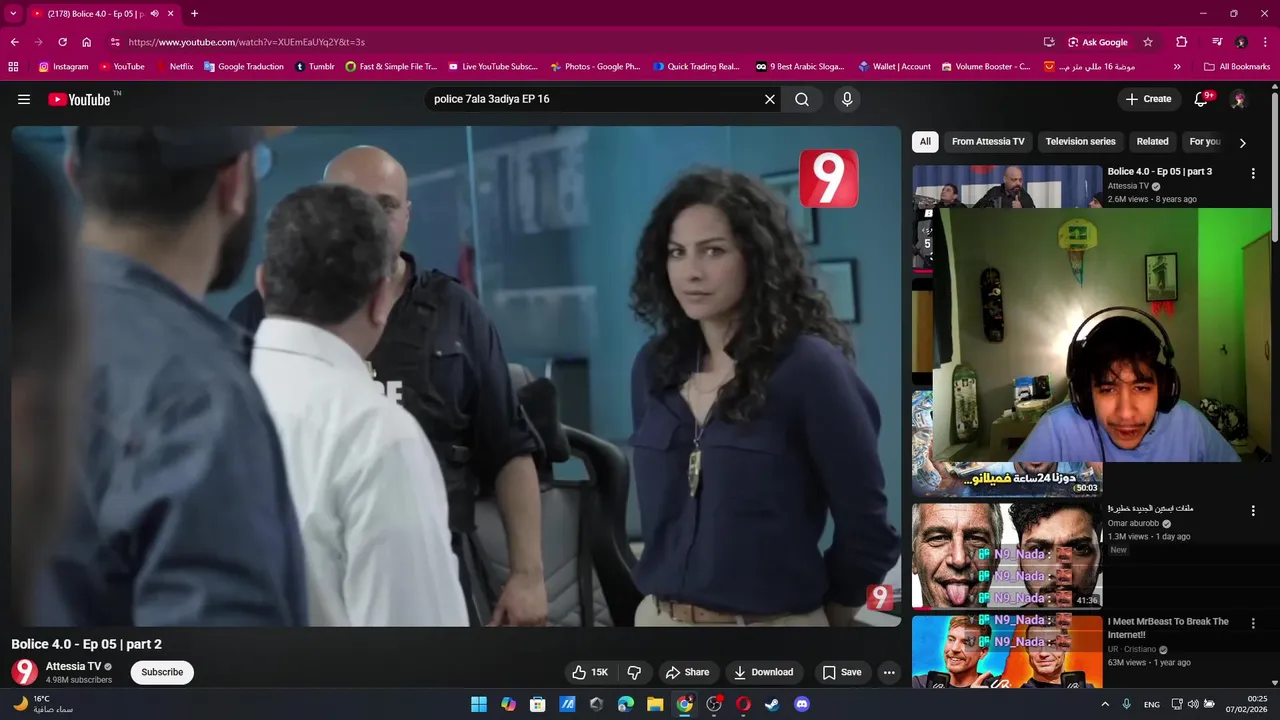Dislike the video with thumbs down
The image size is (1280, 720).
pos(634,672)
